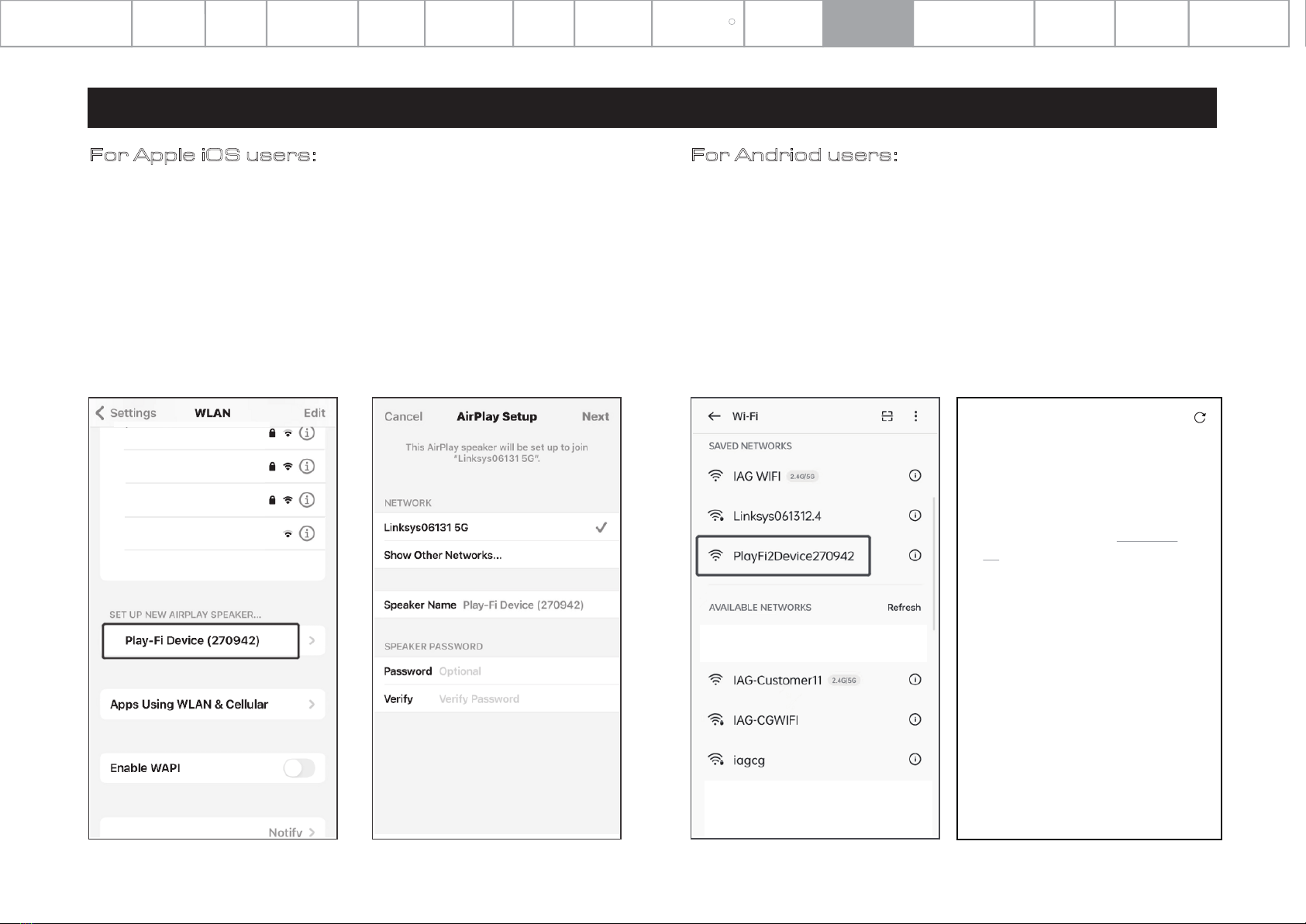
Task: Go back from Android Wi-Fi screen
Action: click(715, 416)
